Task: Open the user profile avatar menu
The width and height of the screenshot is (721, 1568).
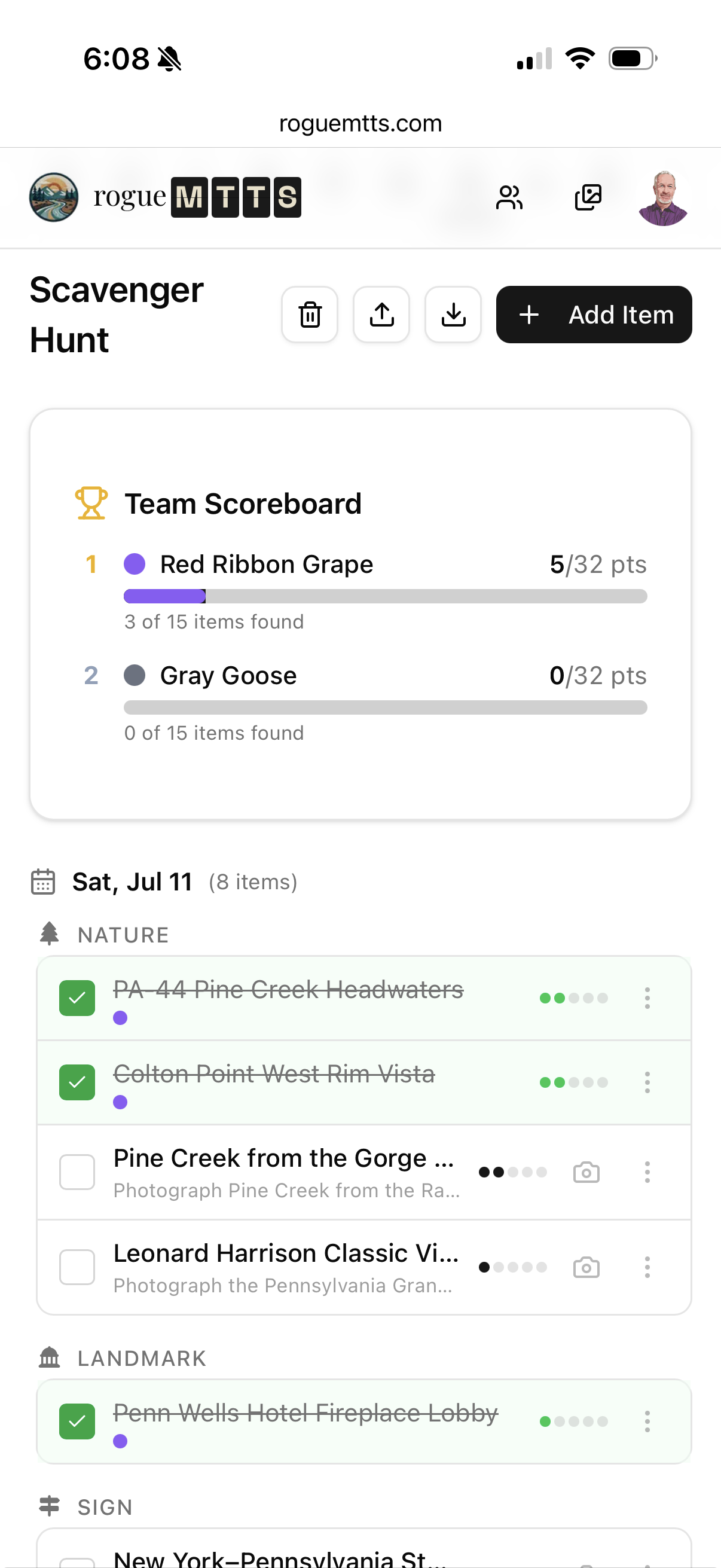Action: click(x=663, y=197)
